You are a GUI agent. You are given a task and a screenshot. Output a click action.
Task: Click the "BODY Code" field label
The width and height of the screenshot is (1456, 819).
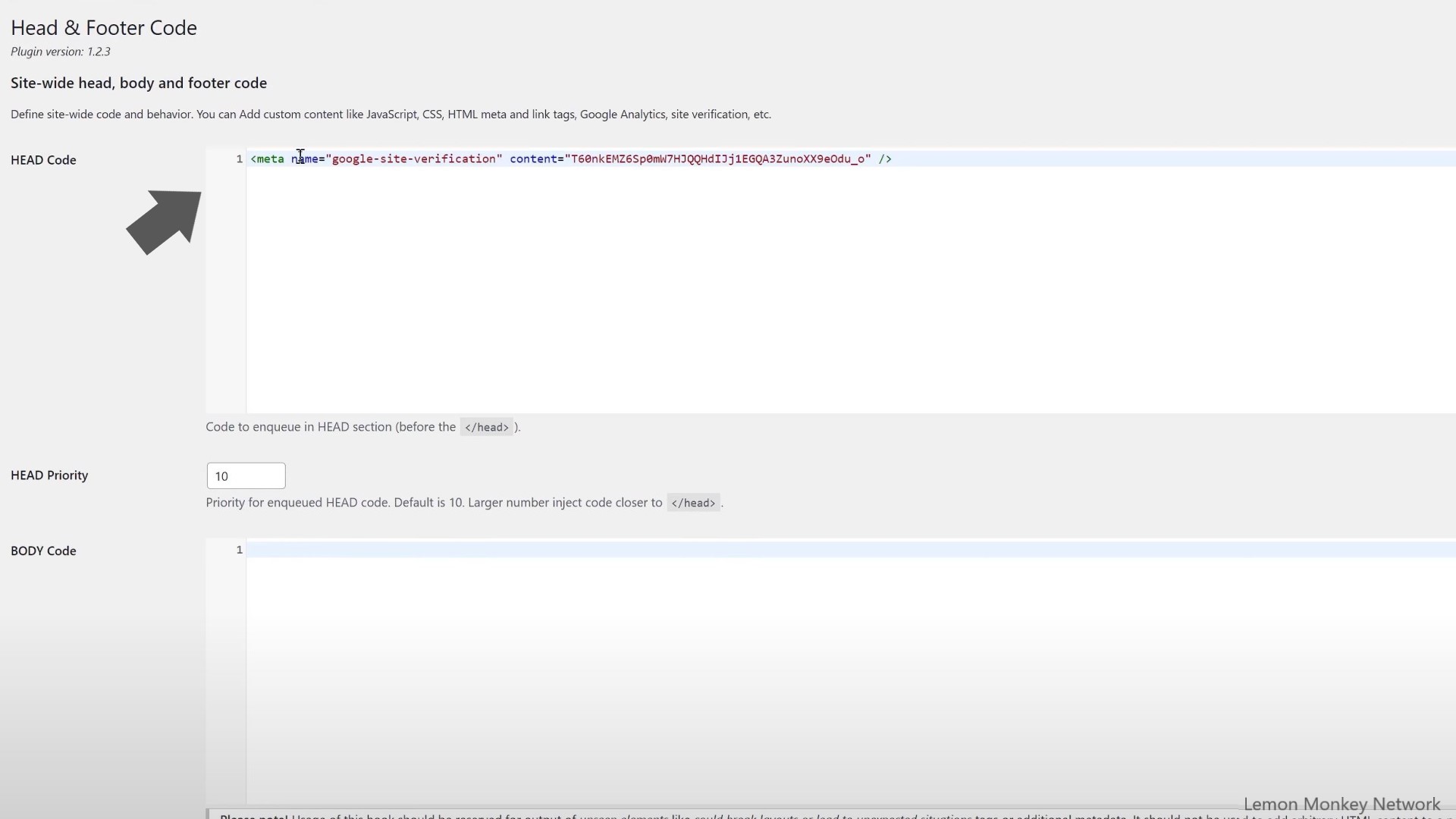pos(43,551)
